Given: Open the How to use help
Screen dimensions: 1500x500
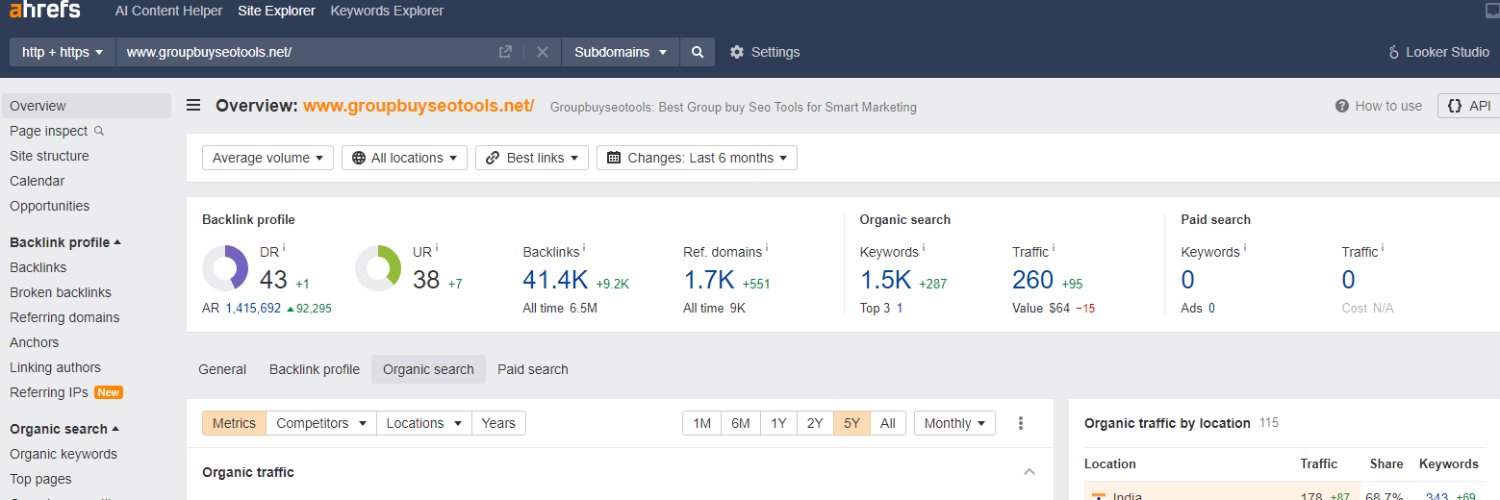Looking at the screenshot, I should tap(1379, 106).
